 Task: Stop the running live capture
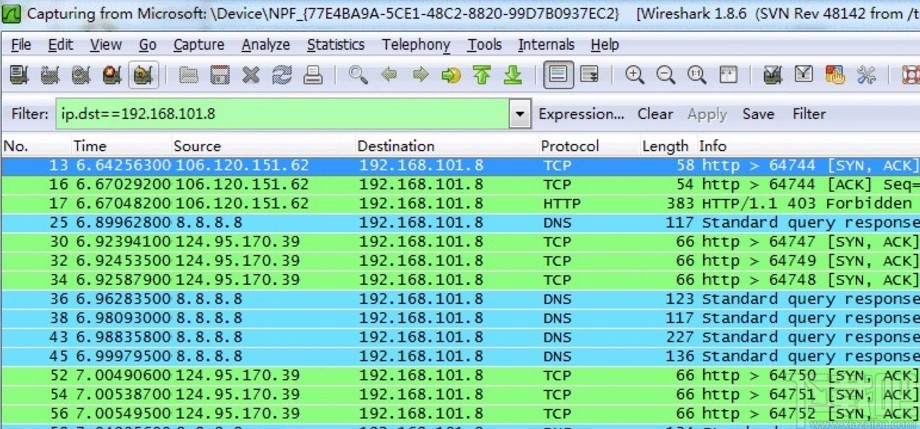(111, 75)
